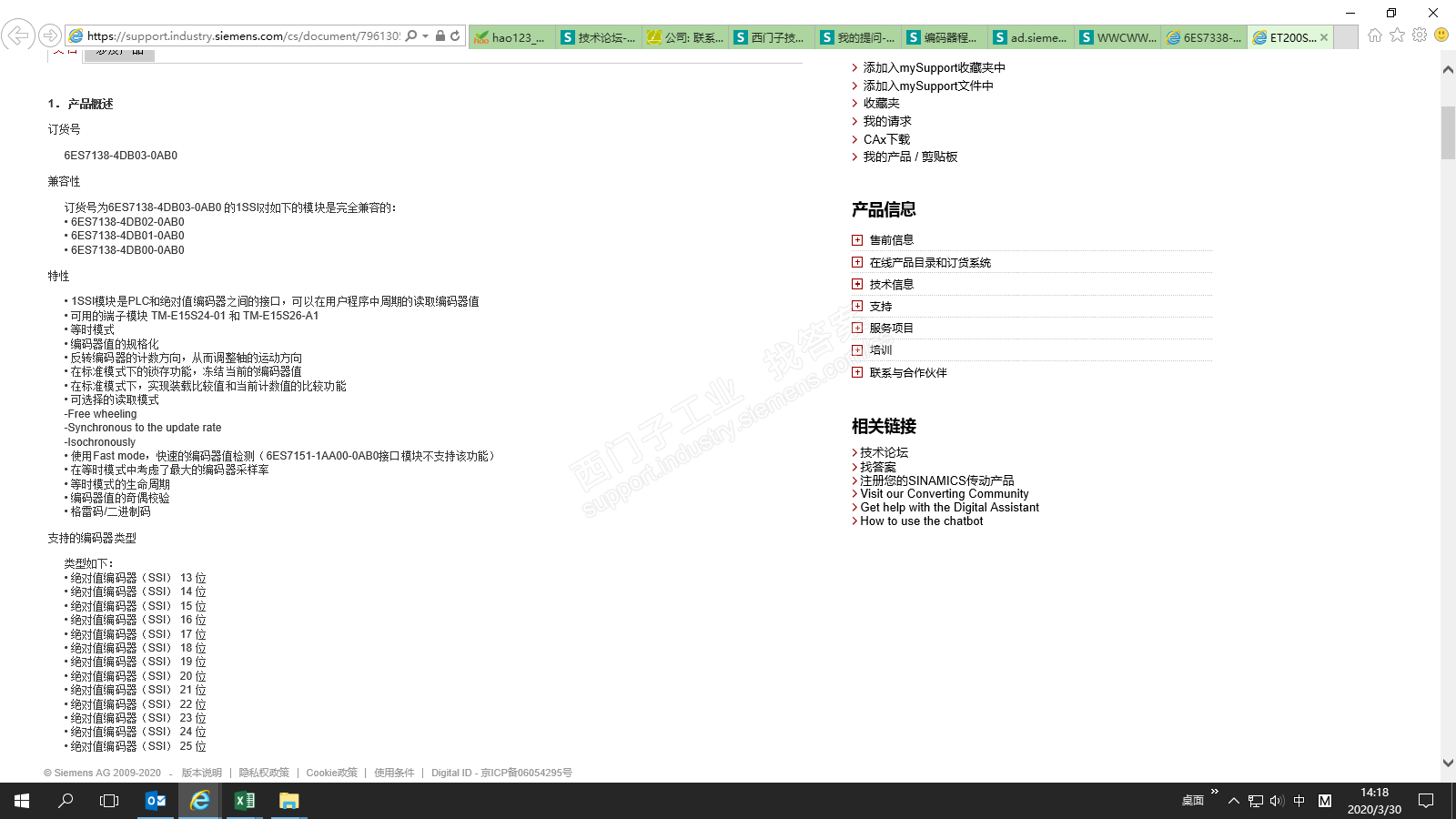The height and width of the screenshot is (819, 1456).
Task: Switch to the 我的提问 tab
Action: pyautogui.click(x=858, y=37)
